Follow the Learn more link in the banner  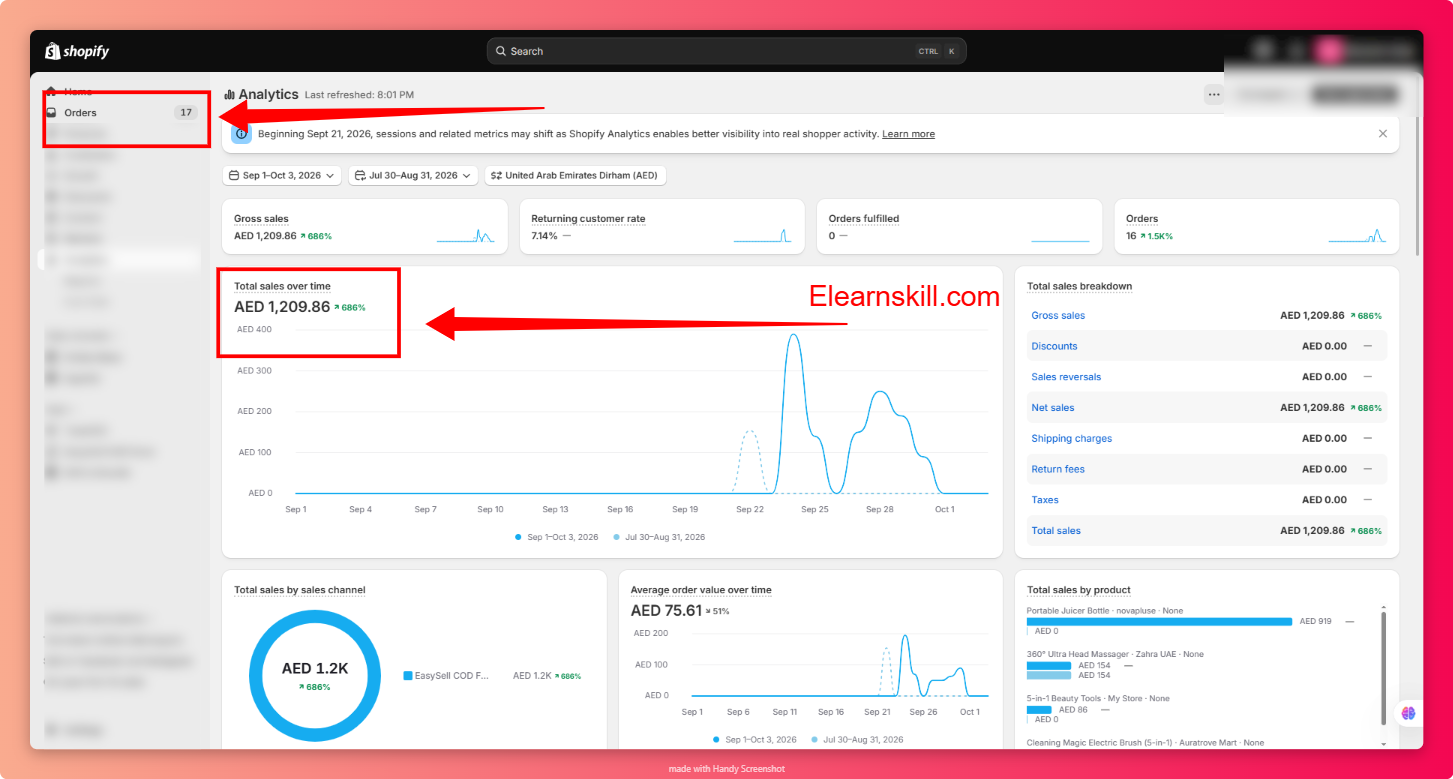click(x=908, y=134)
